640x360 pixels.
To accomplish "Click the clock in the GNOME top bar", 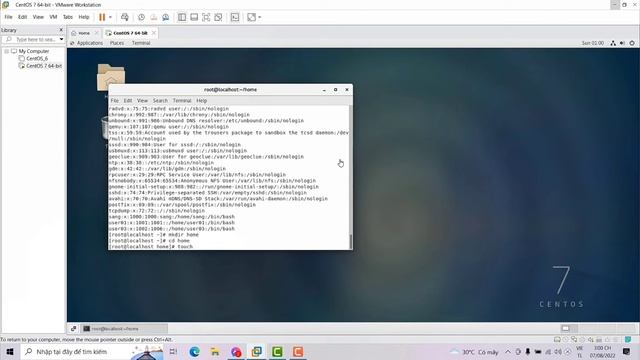I will click(593, 43).
